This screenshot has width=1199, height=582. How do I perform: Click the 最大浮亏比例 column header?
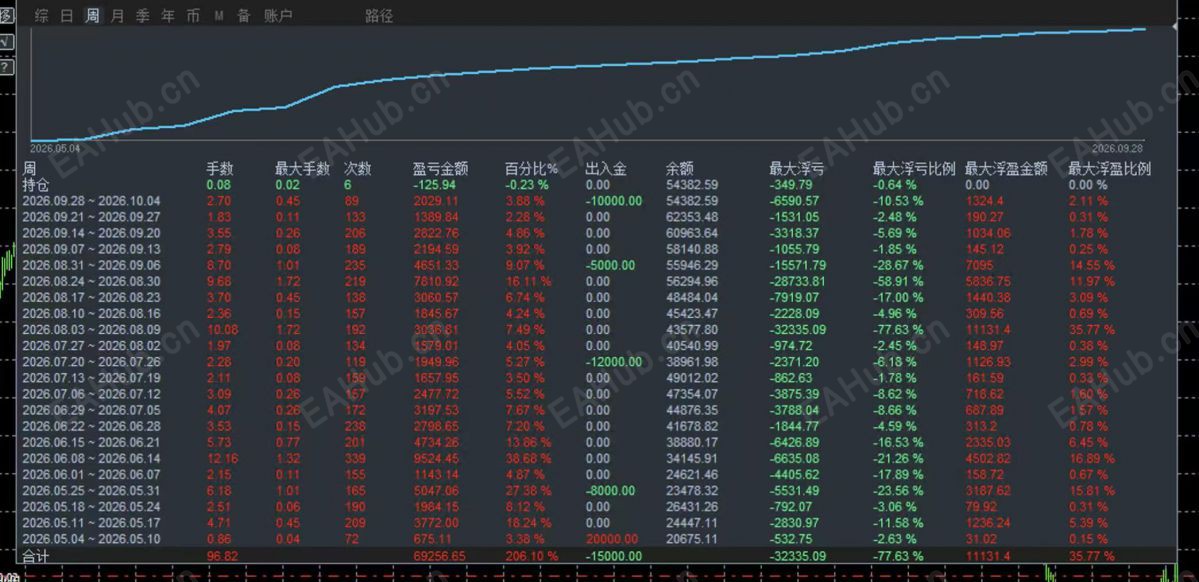click(915, 169)
